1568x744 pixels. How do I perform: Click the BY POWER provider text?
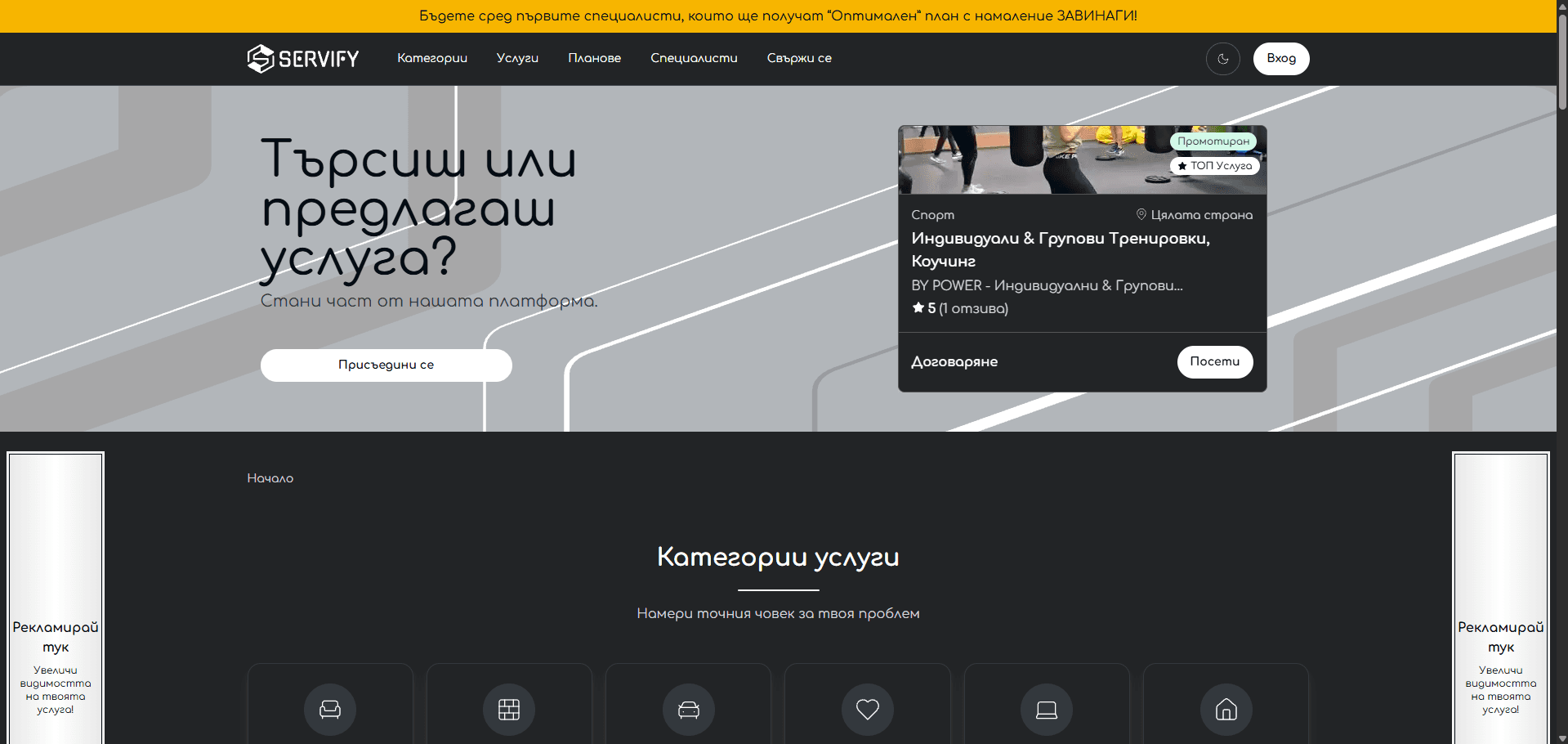pyautogui.click(x=1047, y=285)
